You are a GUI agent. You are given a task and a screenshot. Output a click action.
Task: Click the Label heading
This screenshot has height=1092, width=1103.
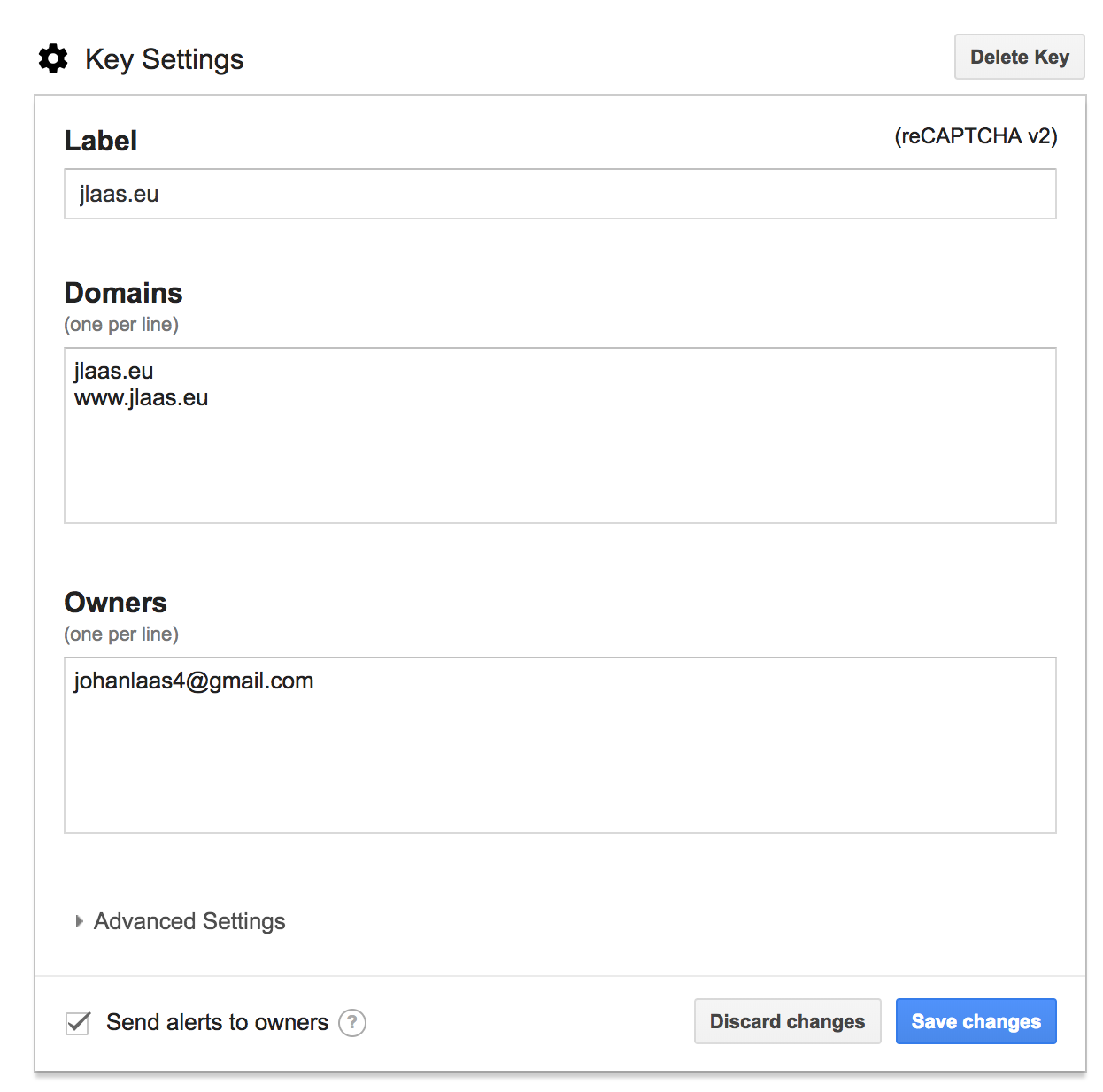pos(101,141)
